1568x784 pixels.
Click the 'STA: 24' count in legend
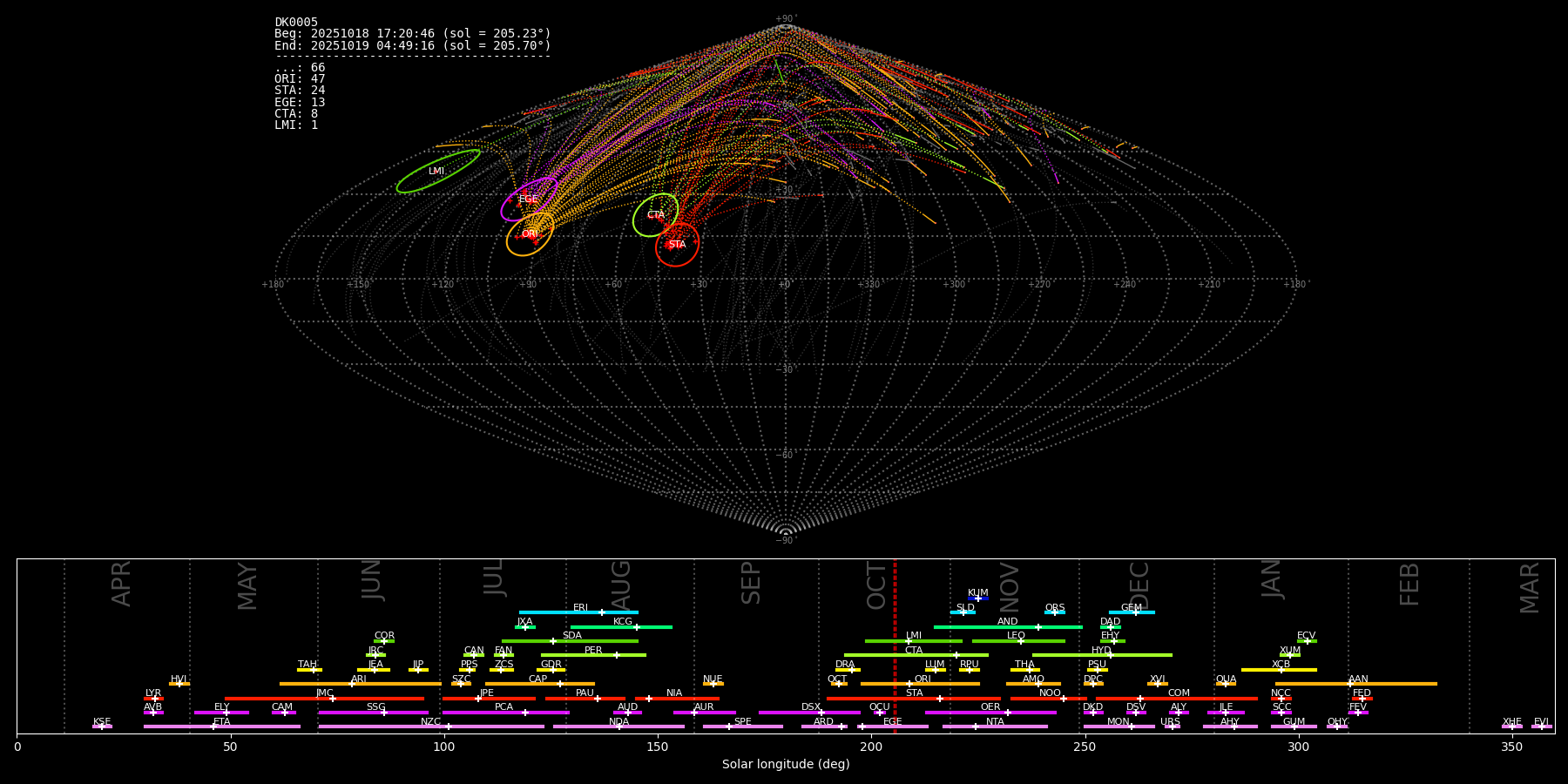tap(300, 91)
